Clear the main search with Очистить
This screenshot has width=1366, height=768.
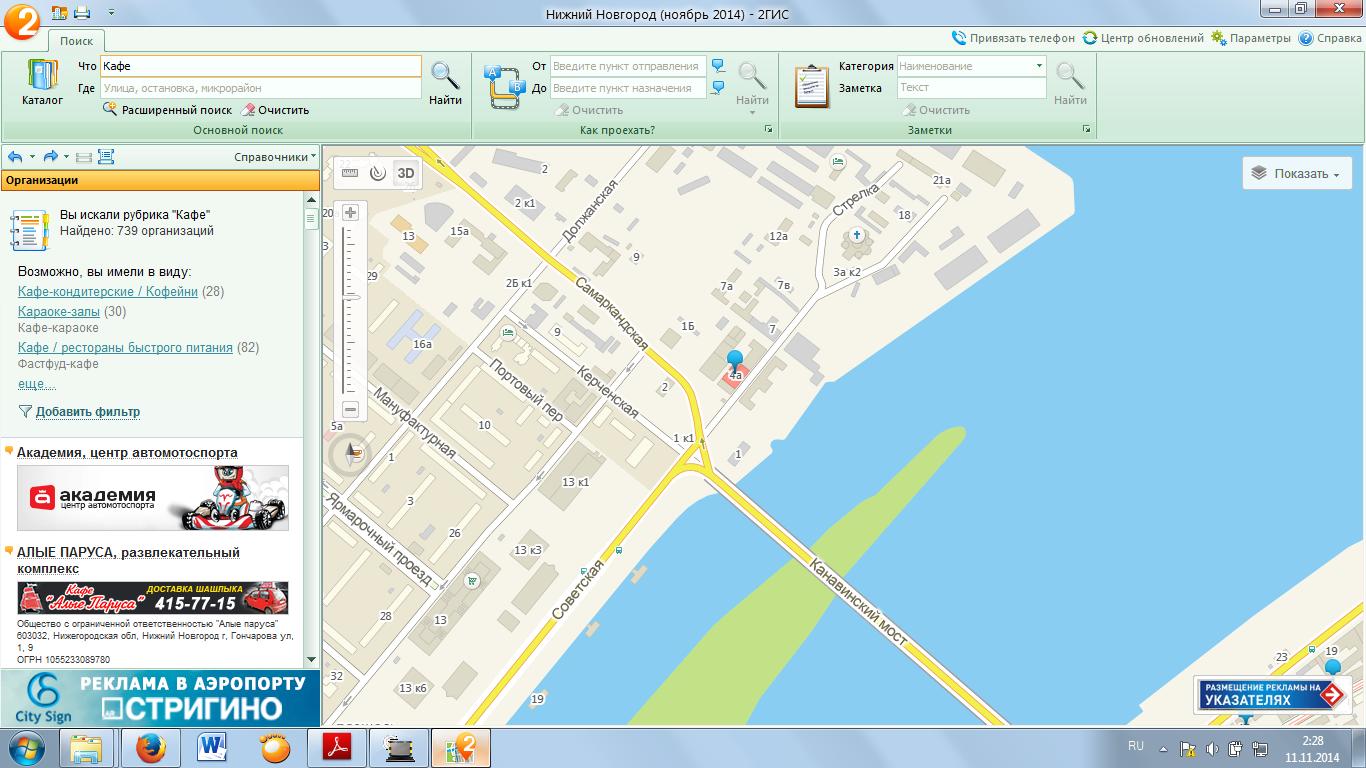[x=276, y=110]
